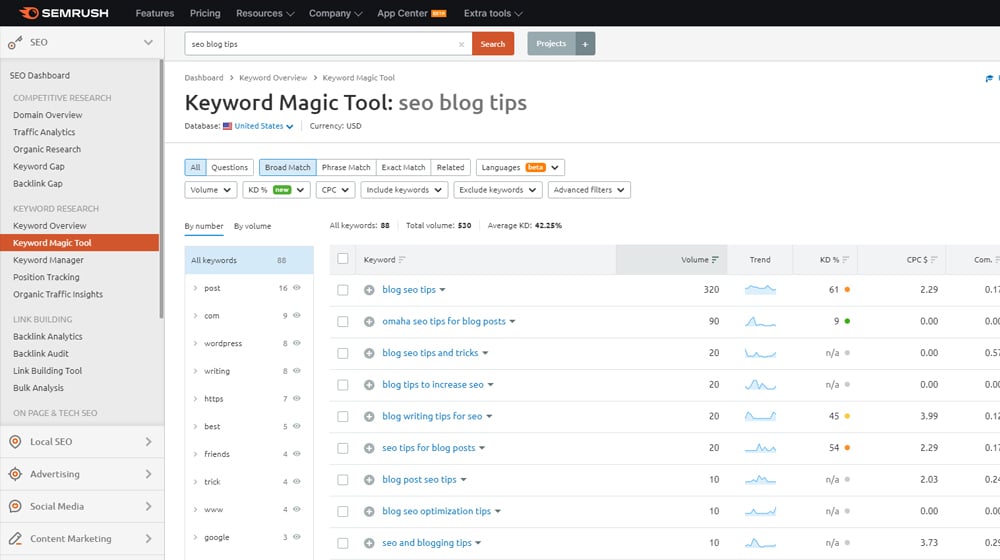Screen dimensions: 1000x560
Task: Open Keyword Overview in sidebar
Action: [50, 226]
